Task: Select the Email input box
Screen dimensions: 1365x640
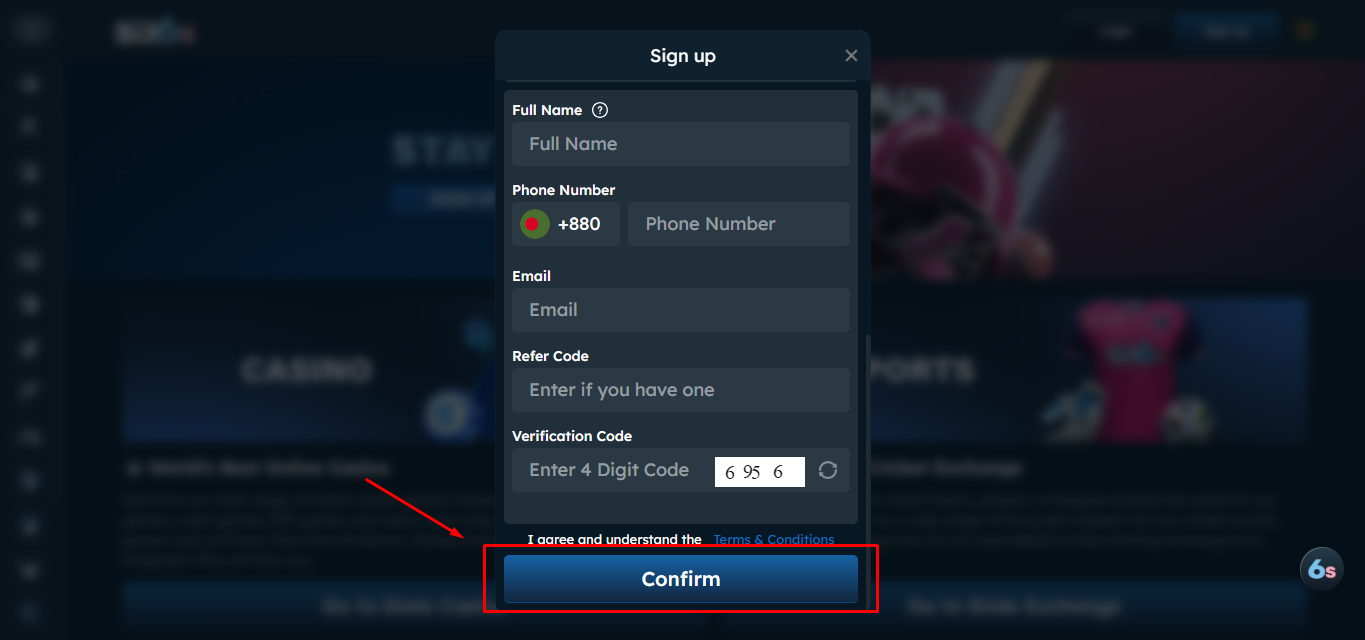Action: (681, 310)
